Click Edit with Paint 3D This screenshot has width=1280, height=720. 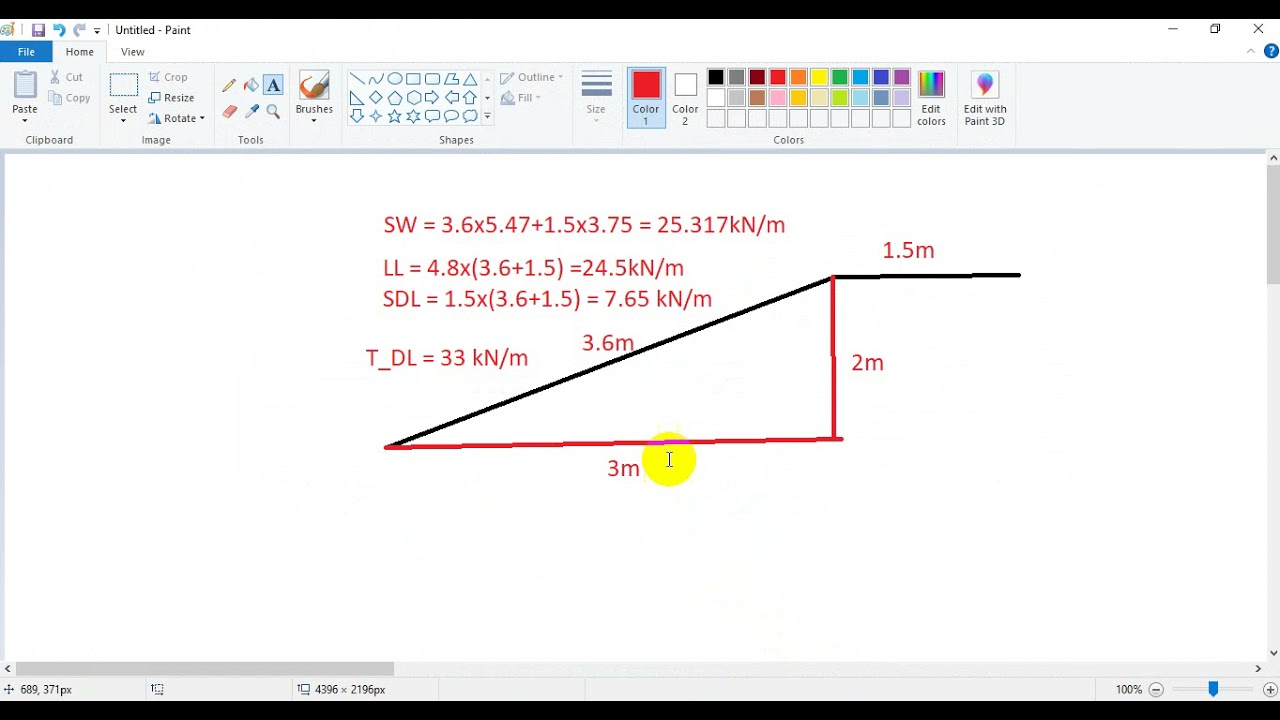[x=985, y=98]
